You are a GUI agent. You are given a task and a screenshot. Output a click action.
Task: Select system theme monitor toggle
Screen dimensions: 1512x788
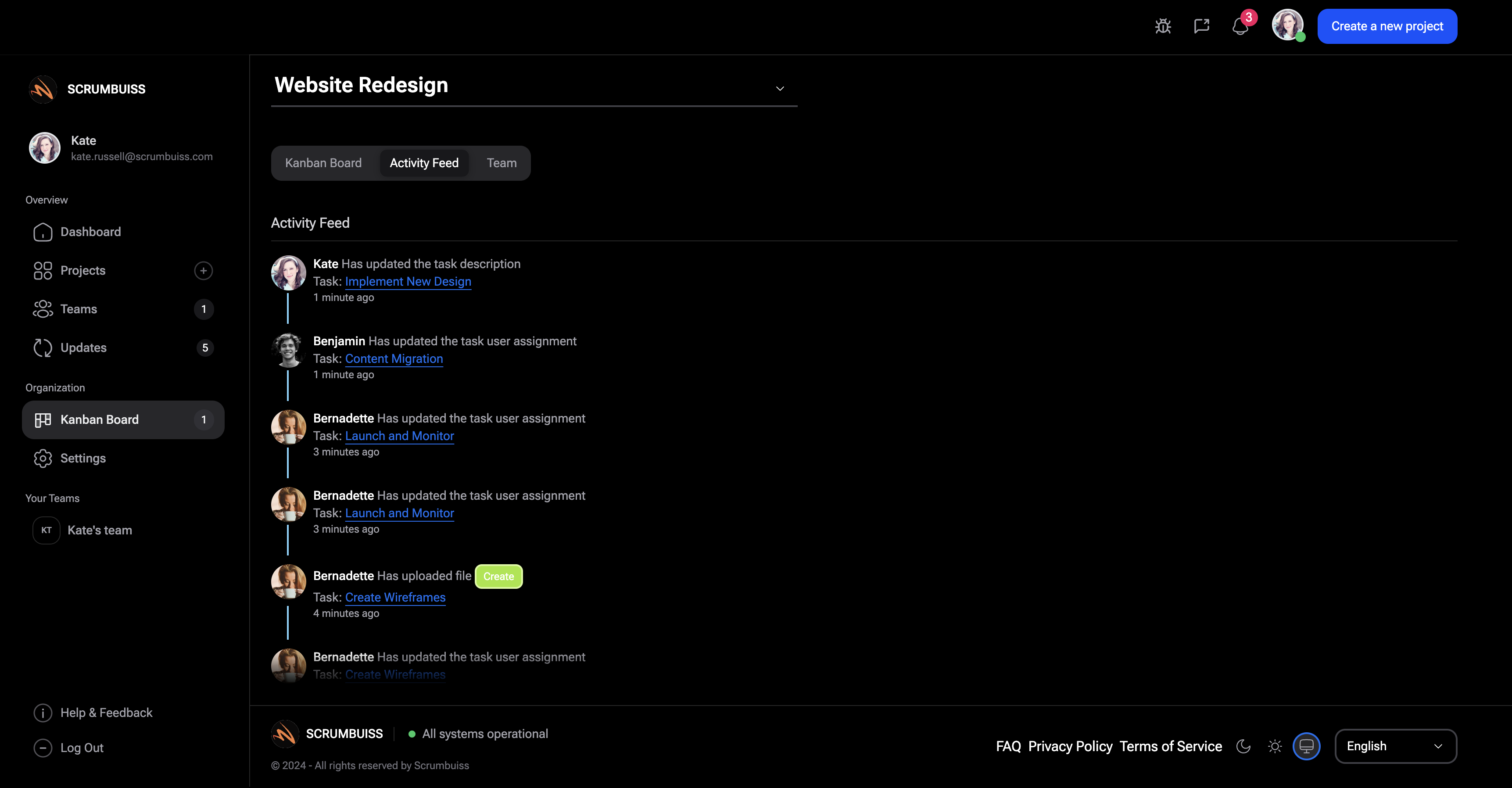tap(1307, 746)
